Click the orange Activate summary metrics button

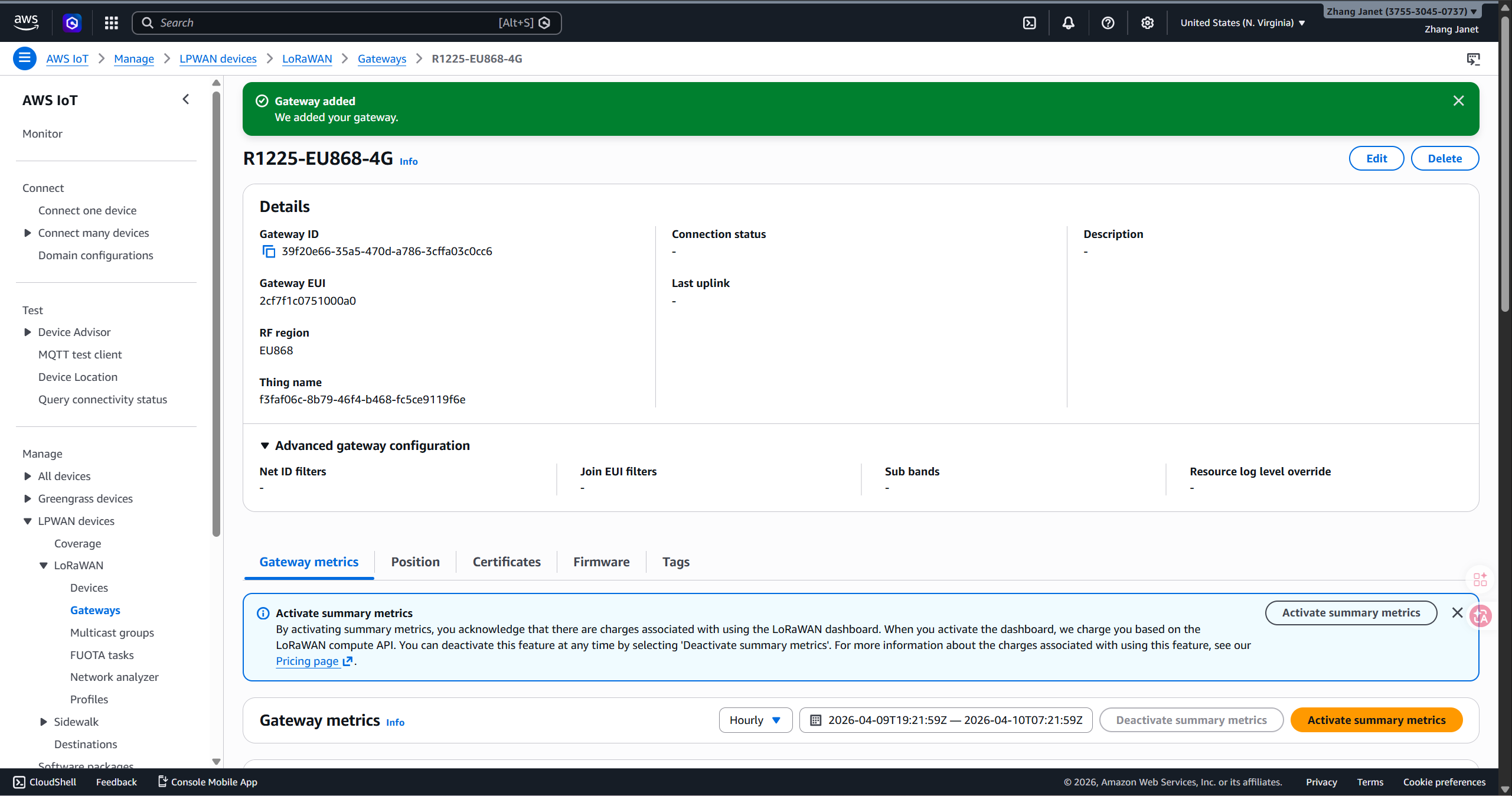pyautogui.click(x=1376, y=720)
